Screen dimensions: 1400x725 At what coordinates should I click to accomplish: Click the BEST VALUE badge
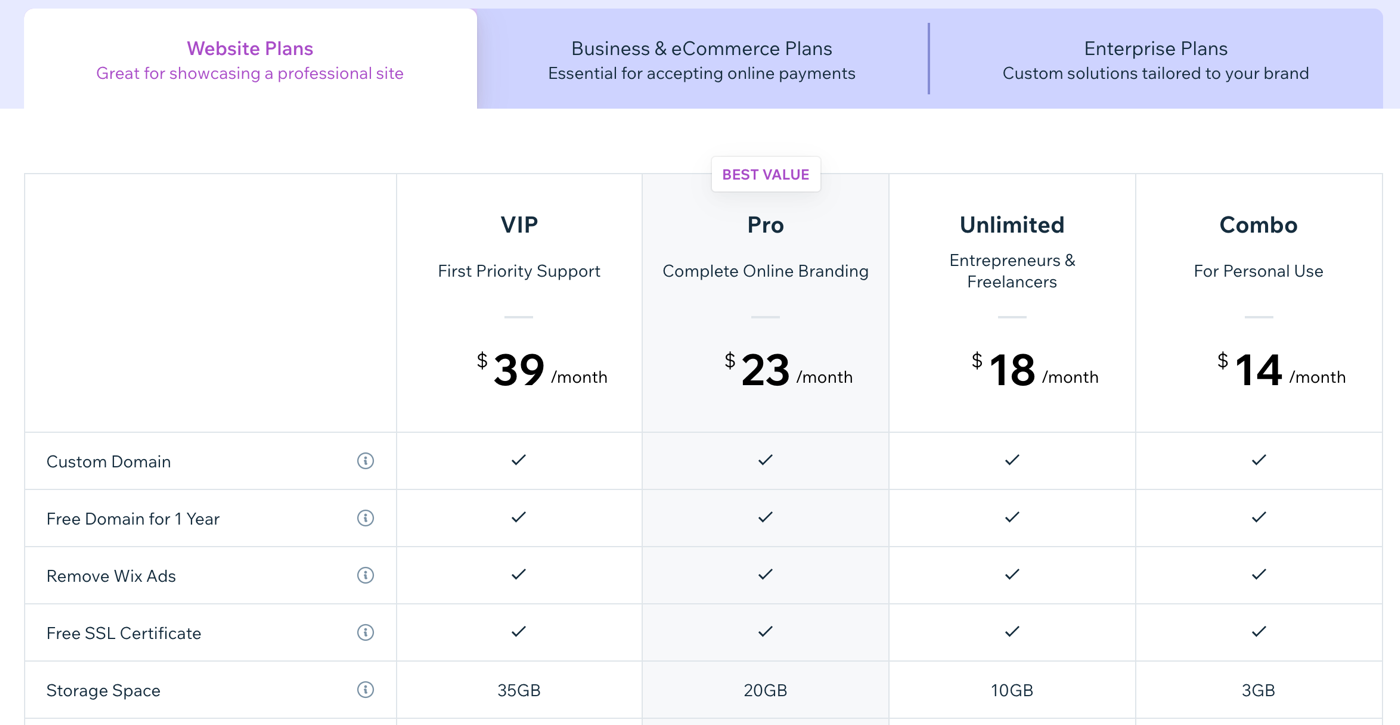pos(765,174)
